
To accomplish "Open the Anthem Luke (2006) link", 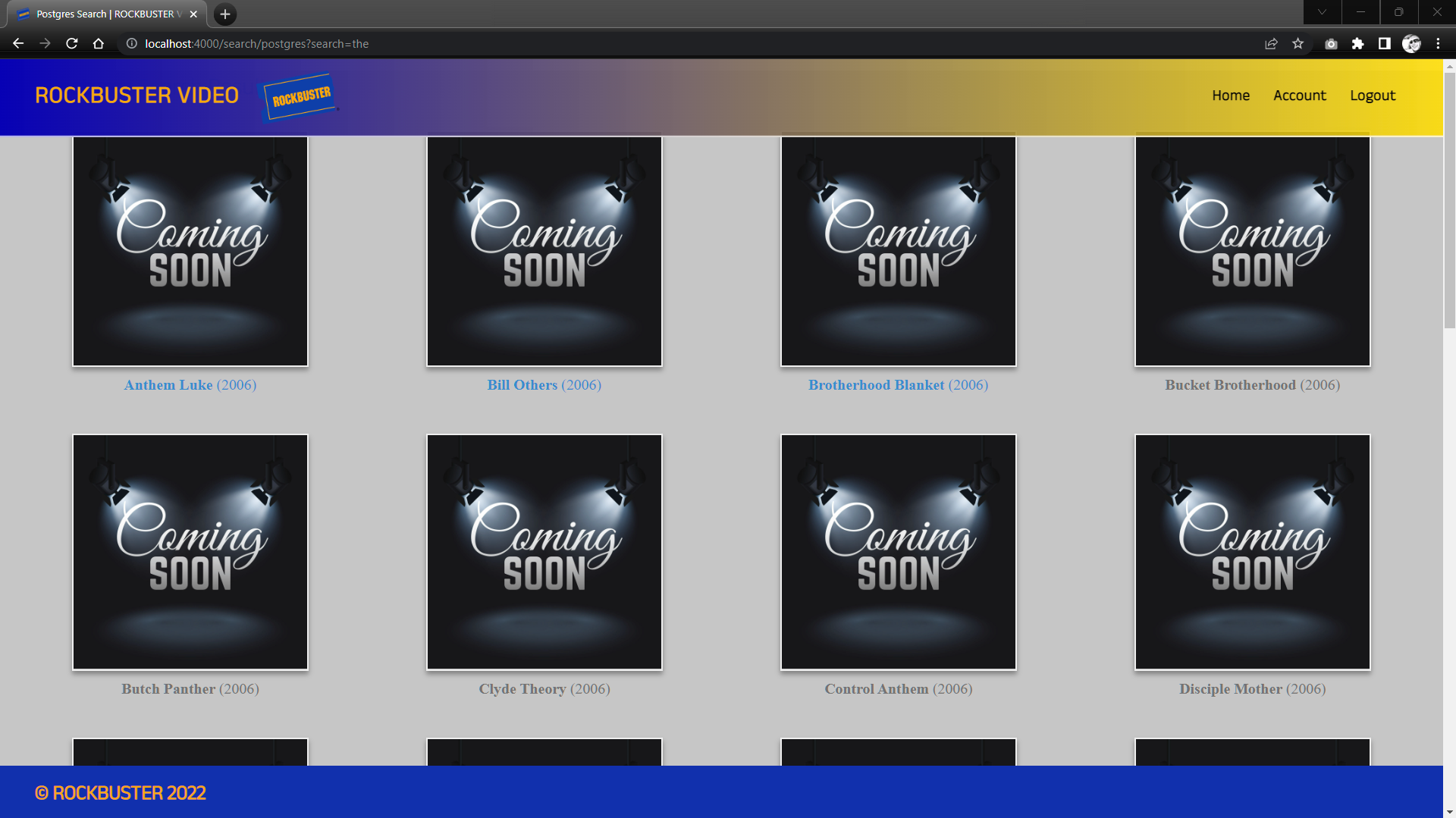I will pos(190,385).
